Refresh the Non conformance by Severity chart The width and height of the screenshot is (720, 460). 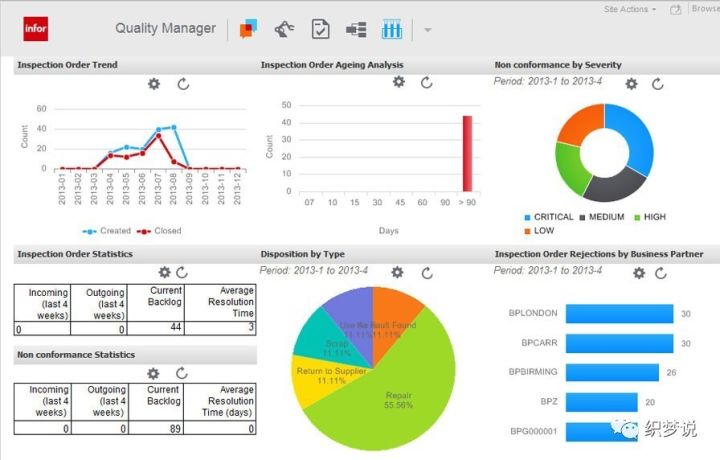tap(658, 84)
